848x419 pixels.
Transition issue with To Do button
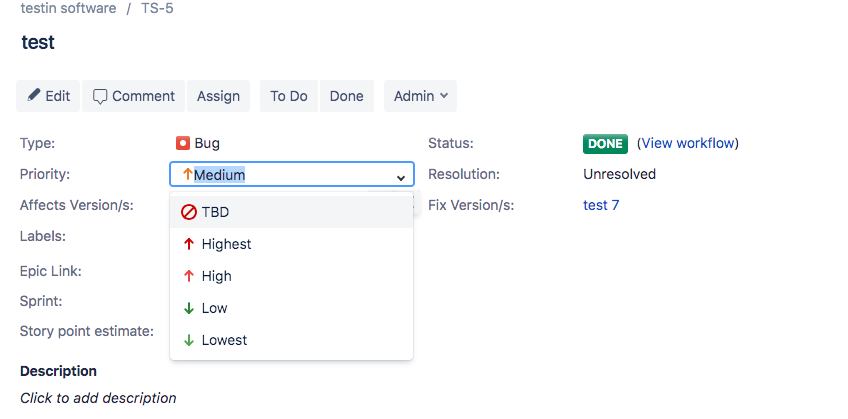289,96
